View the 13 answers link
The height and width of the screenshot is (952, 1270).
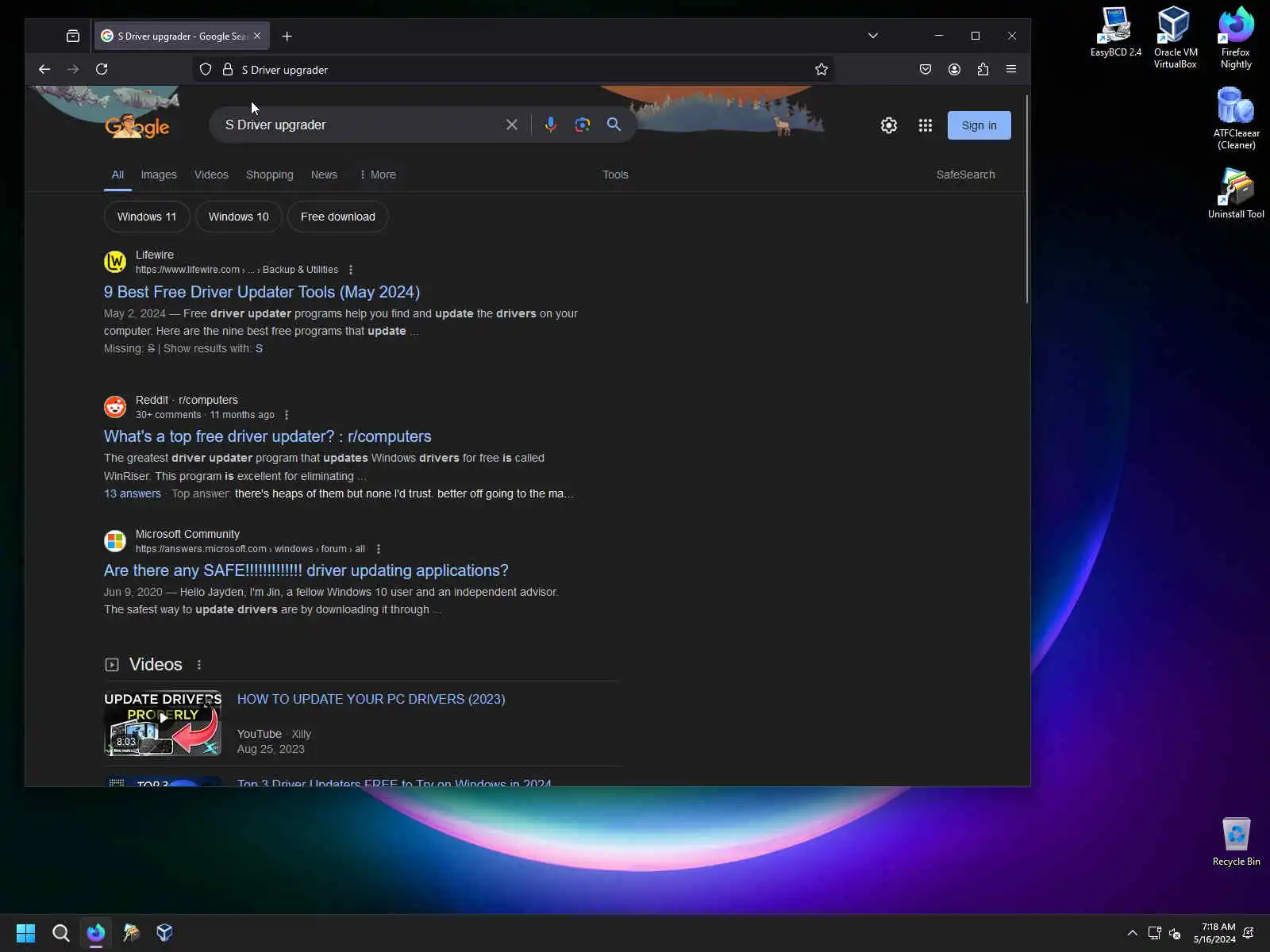(x=133, y=493)
